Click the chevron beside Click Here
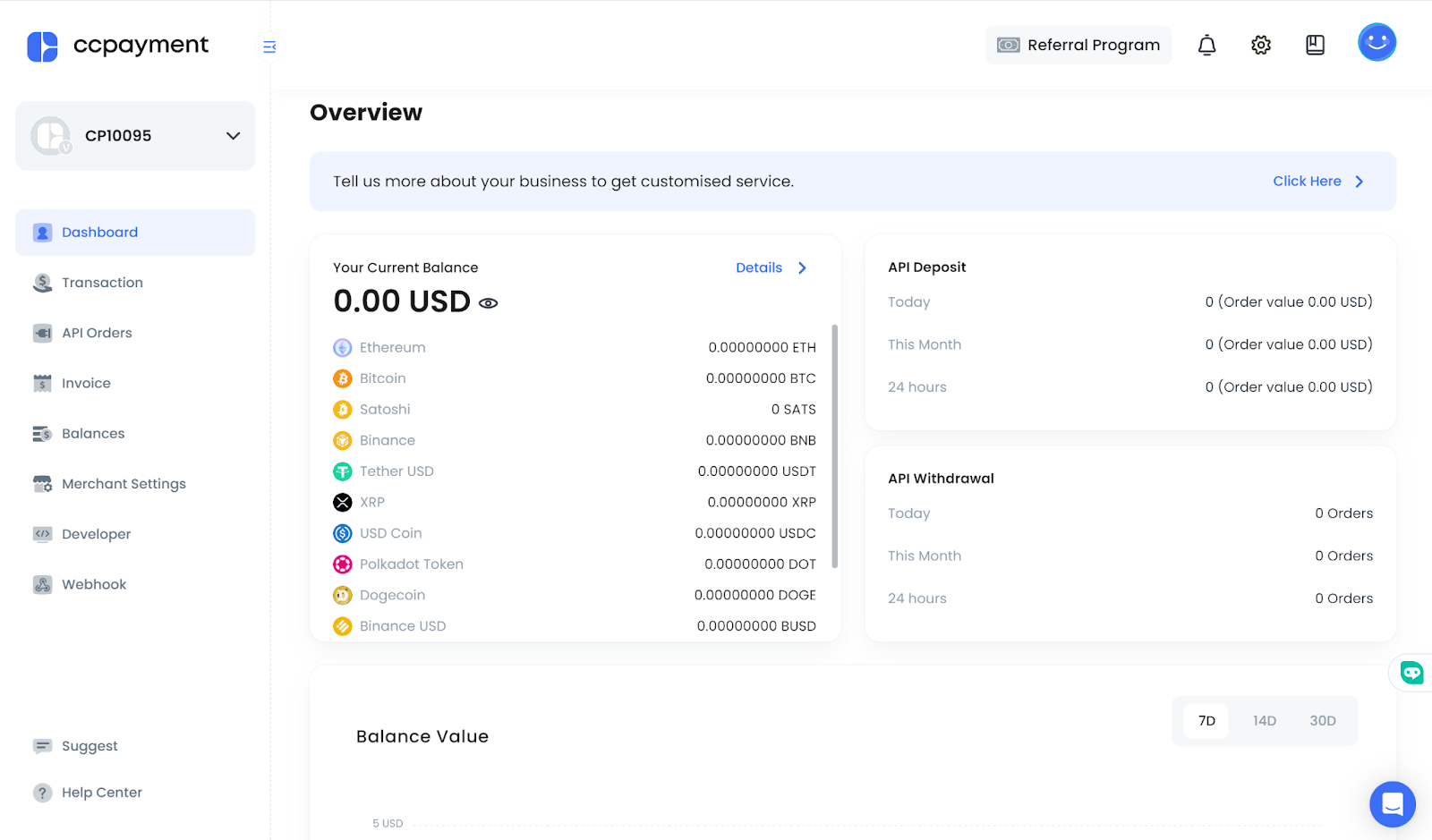1432x840 pixels. [x=1360, y=182]
